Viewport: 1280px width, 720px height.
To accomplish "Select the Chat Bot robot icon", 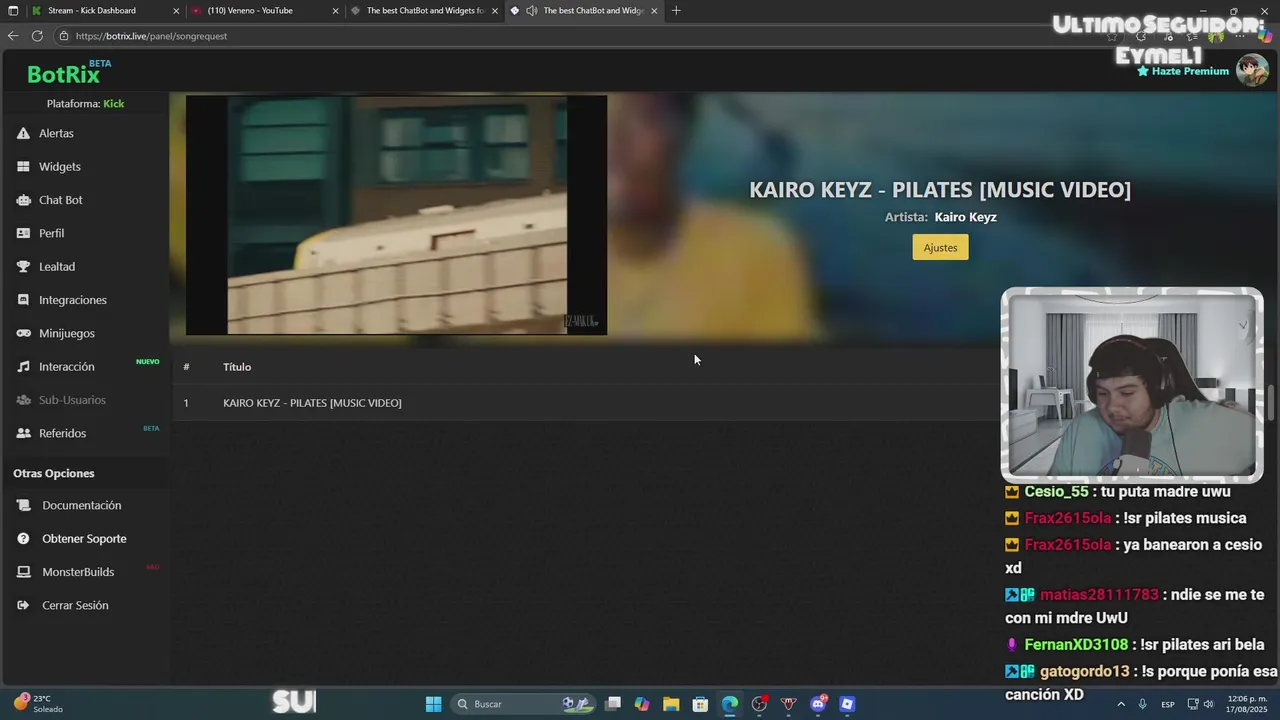I will point(23,200).
